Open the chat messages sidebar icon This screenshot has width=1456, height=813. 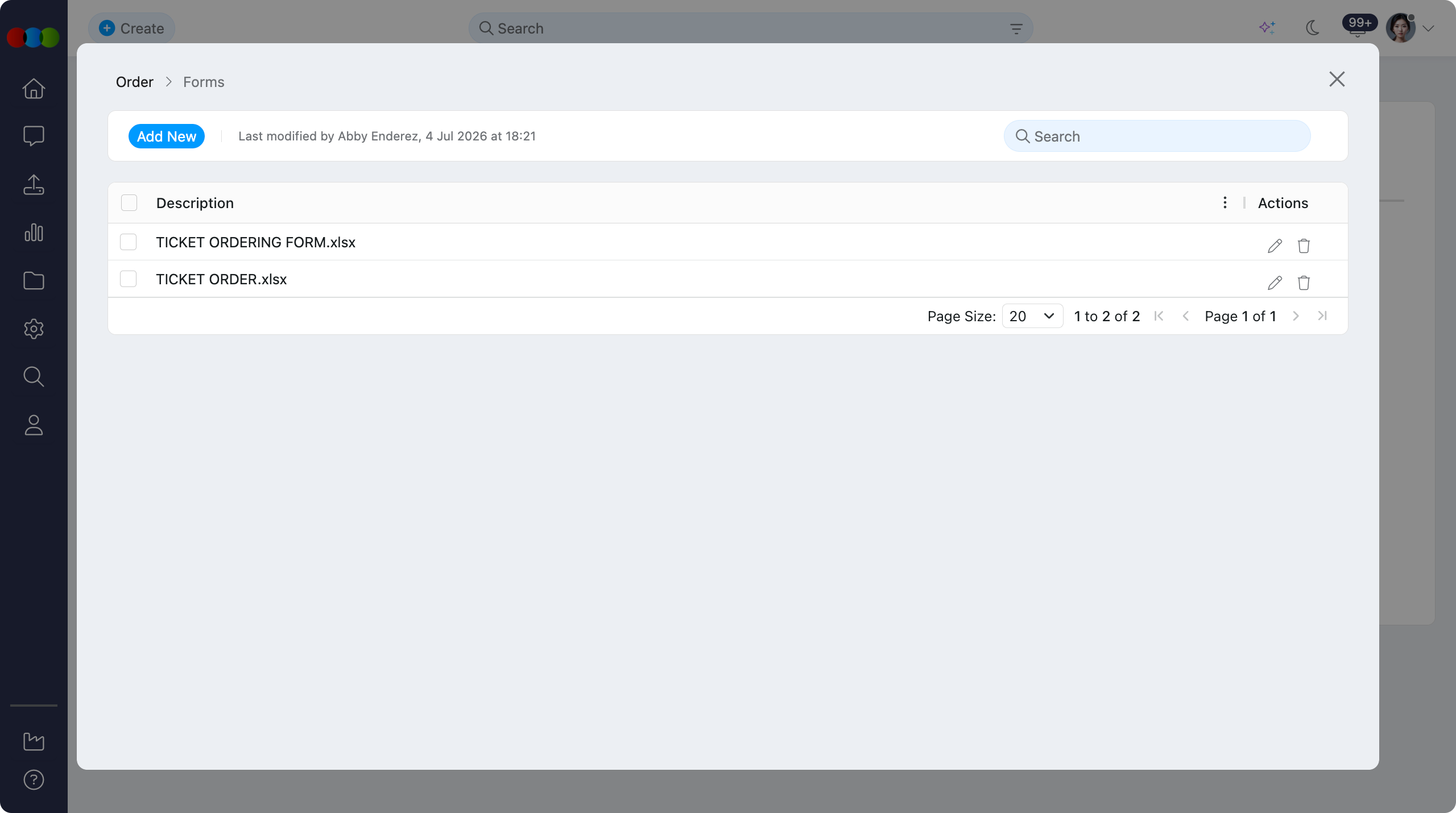(34, 136)
